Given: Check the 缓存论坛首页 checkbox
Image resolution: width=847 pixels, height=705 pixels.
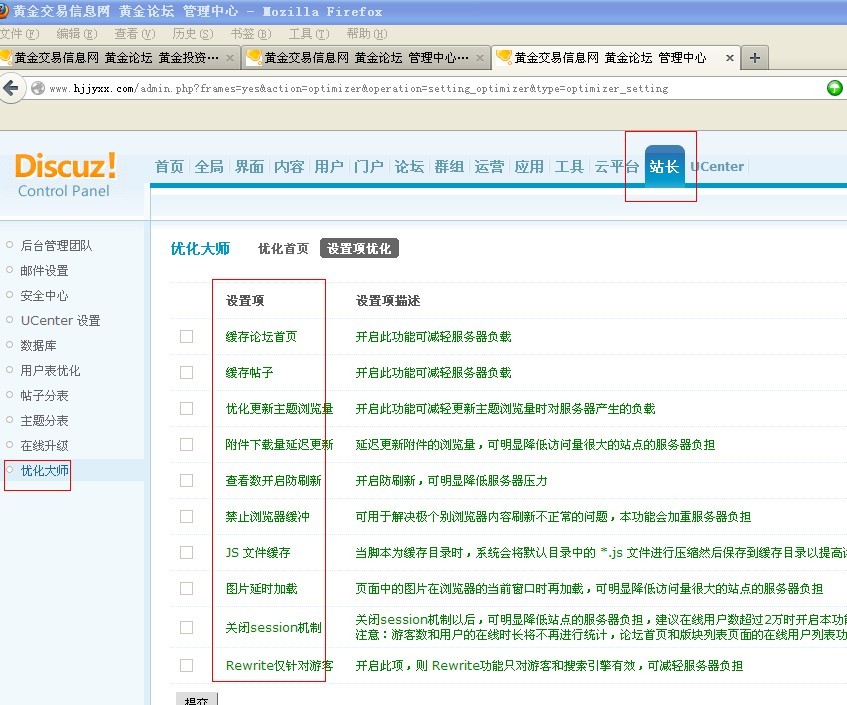Looking at the screenshot, I should [186, 337].
